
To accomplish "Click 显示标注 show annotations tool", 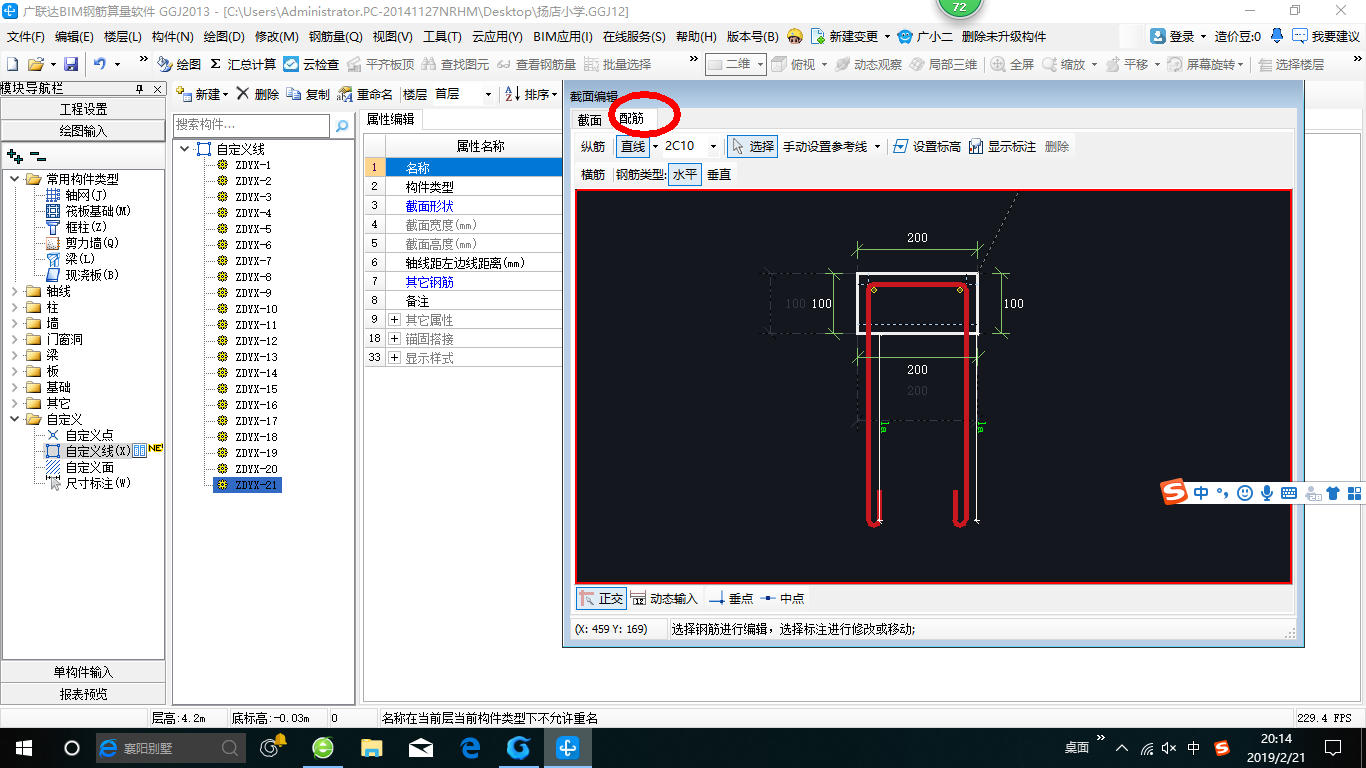I will pos(1002,146).
